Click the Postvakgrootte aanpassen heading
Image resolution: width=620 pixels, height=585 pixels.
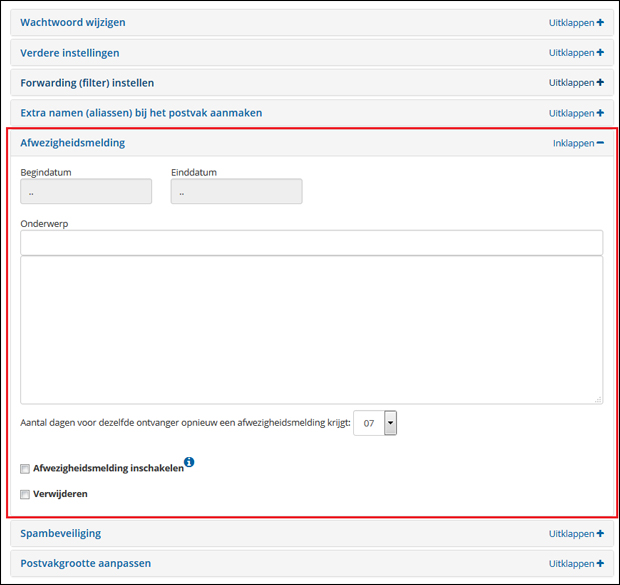click(x=85, y=564)
